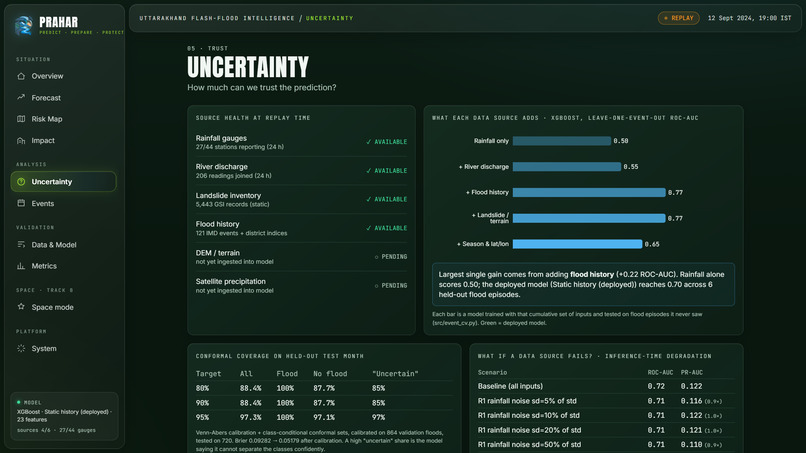The image size is (806, 453).
Task: Click the System spinner icon
Action: pos(21,348)
